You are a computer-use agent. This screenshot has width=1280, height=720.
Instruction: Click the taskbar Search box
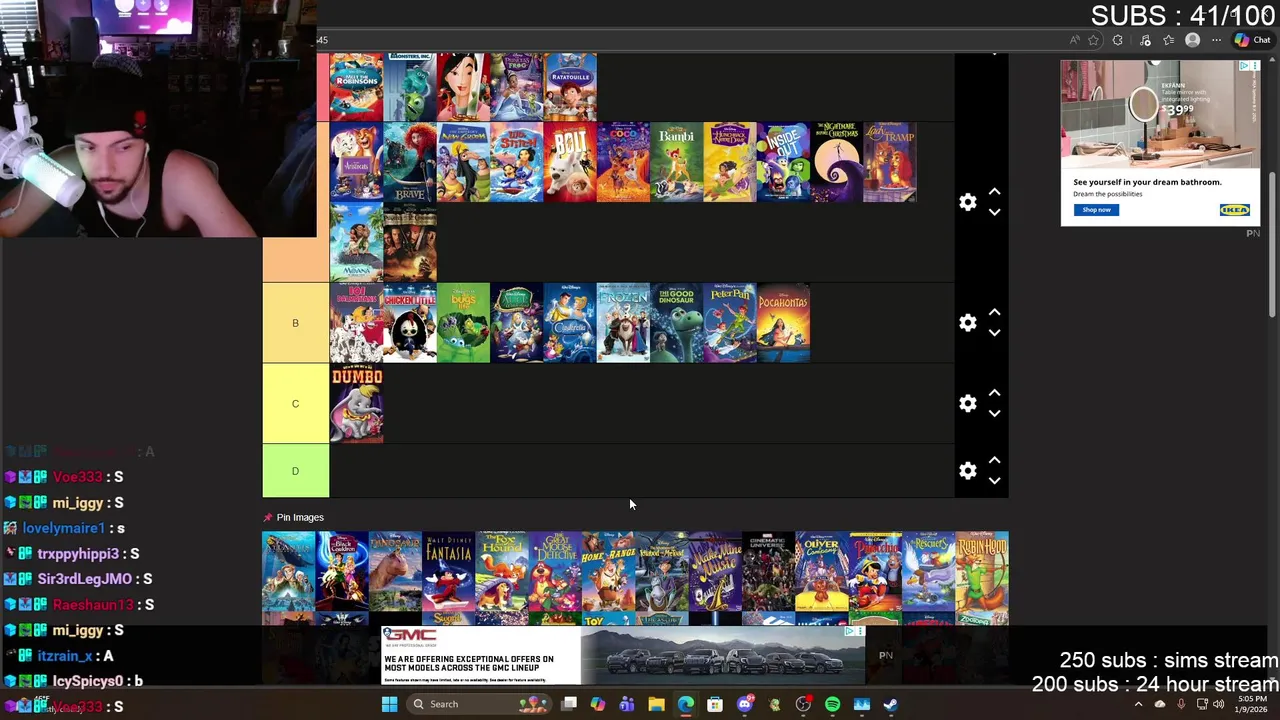point(480,704)
